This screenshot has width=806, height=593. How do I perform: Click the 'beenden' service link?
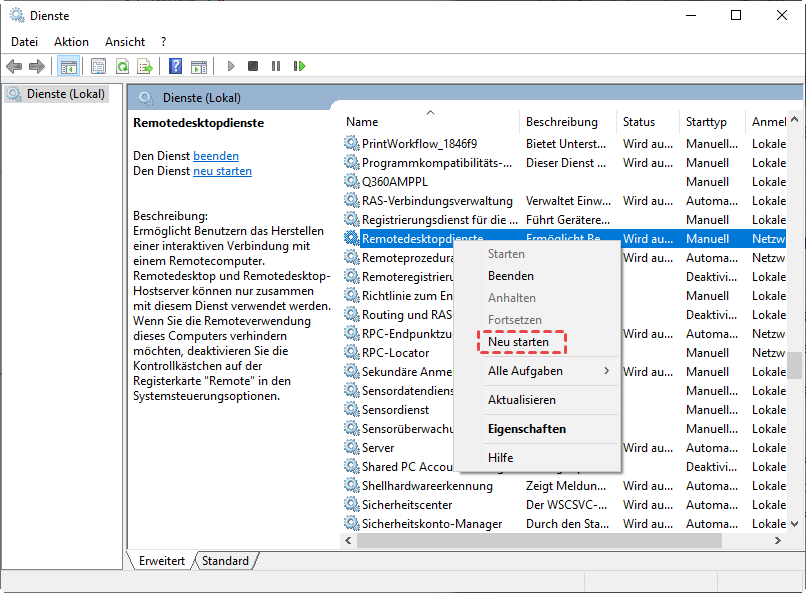pyautogui.click(x=216, y=156)
